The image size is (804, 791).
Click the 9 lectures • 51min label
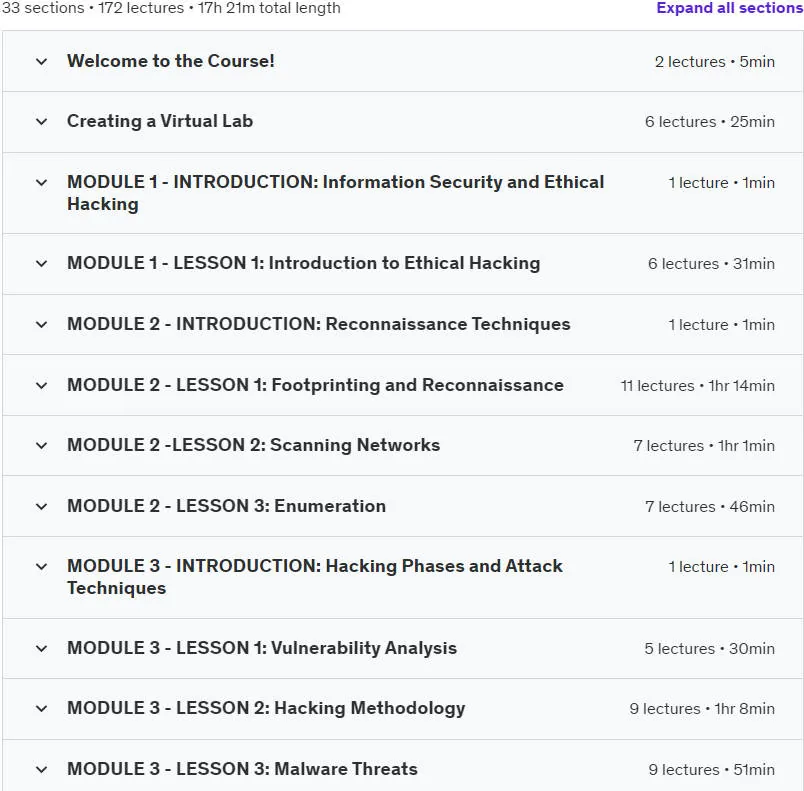[711, 769]
